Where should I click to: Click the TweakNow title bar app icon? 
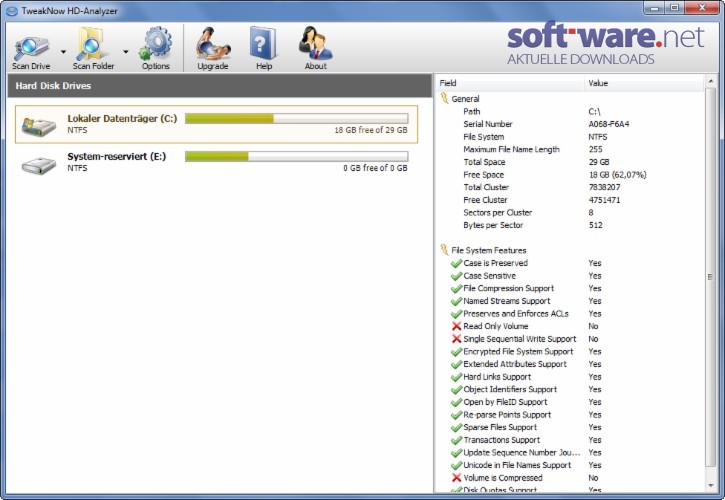tap(12, 11)
